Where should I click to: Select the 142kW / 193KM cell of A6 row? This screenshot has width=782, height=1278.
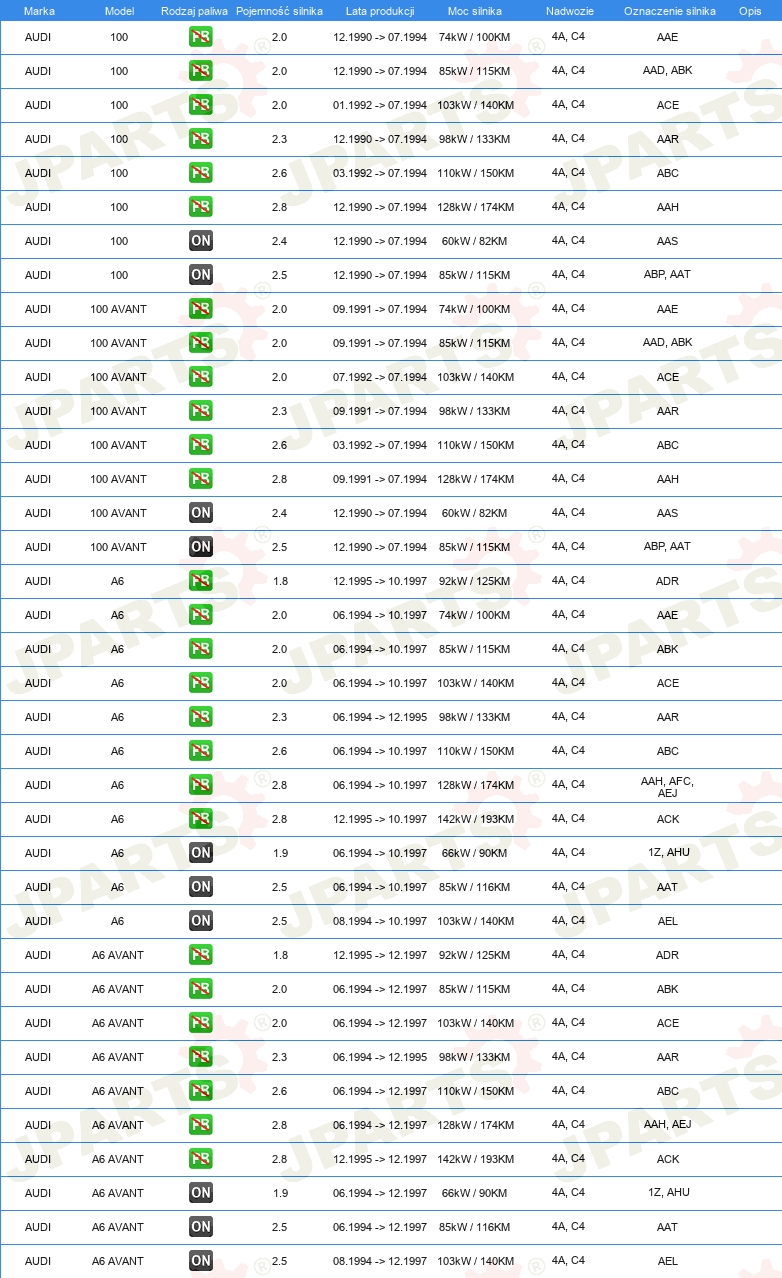[475, 819]
